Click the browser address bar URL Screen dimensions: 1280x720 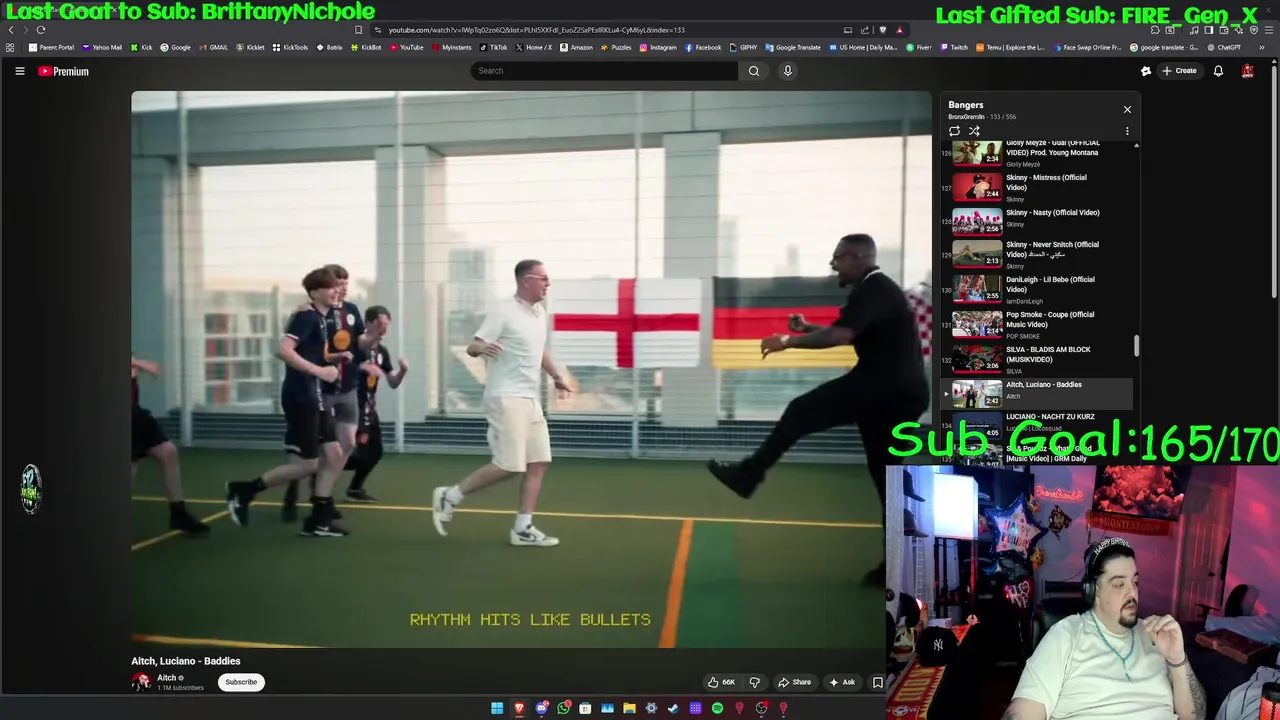point(536,30)
